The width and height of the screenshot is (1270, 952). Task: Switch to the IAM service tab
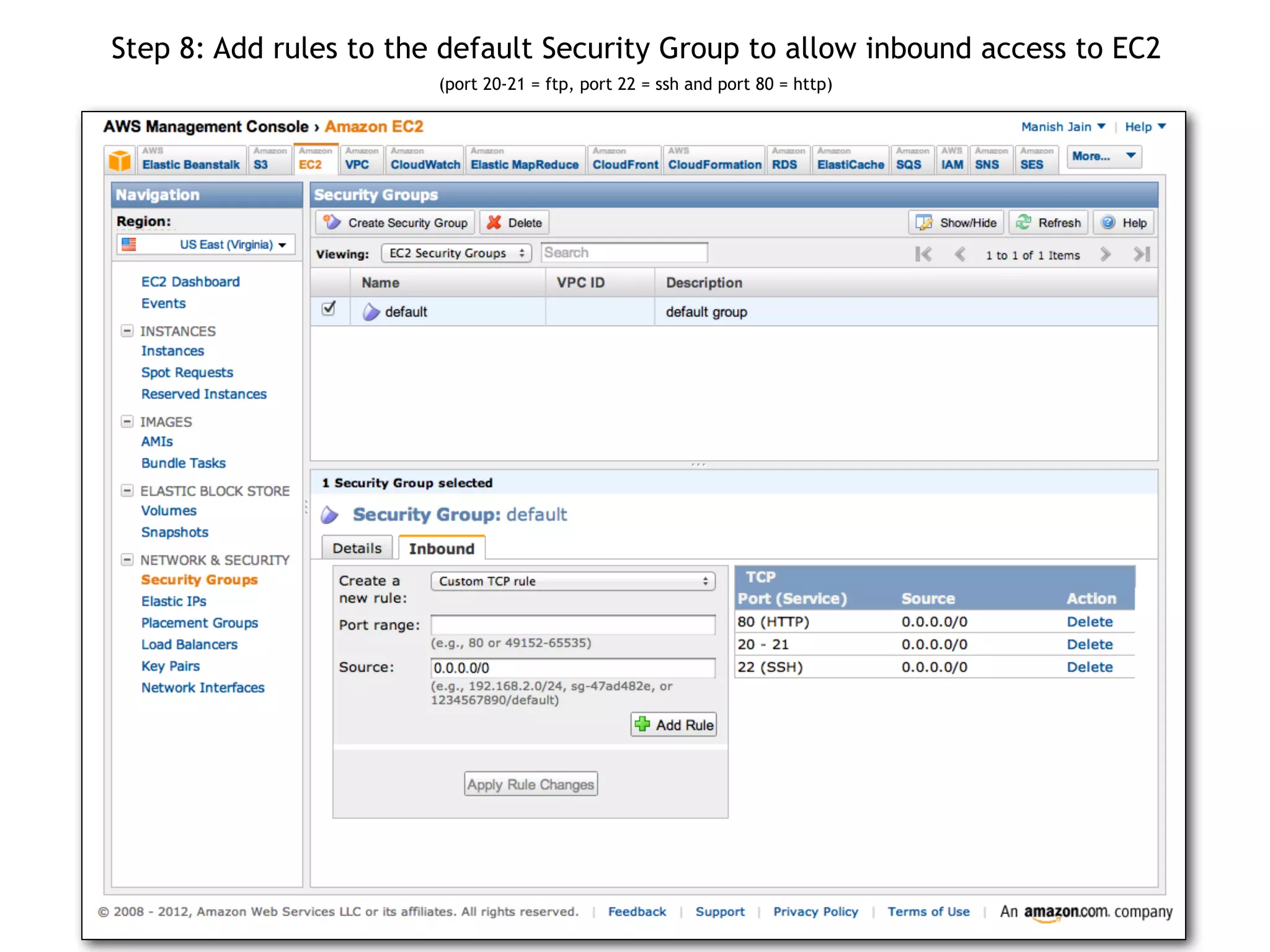coord(952,159)
